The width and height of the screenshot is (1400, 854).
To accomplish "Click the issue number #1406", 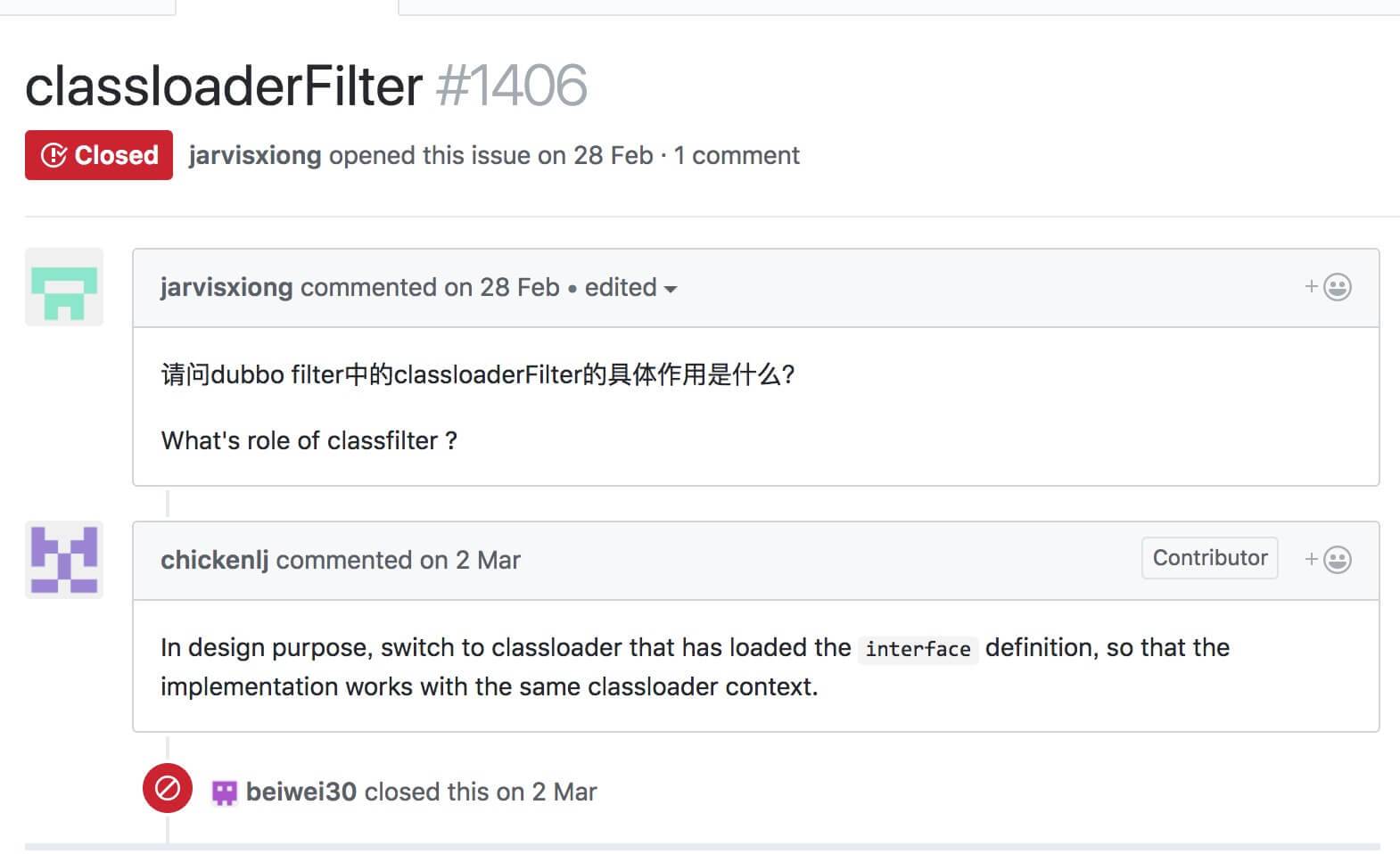I will point(512,86).
